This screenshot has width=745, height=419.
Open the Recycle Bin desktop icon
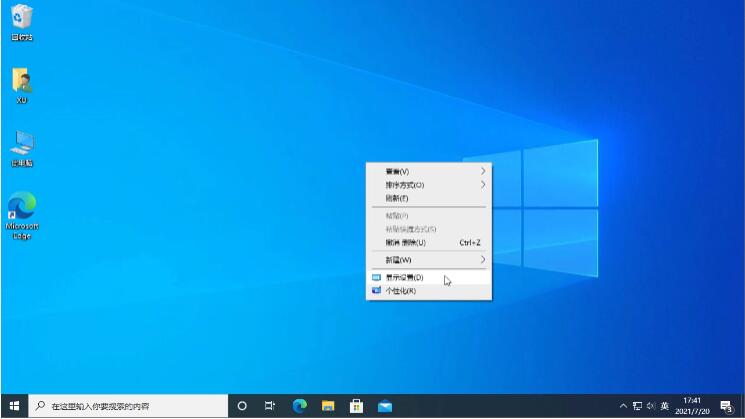(x=21, y=18)
